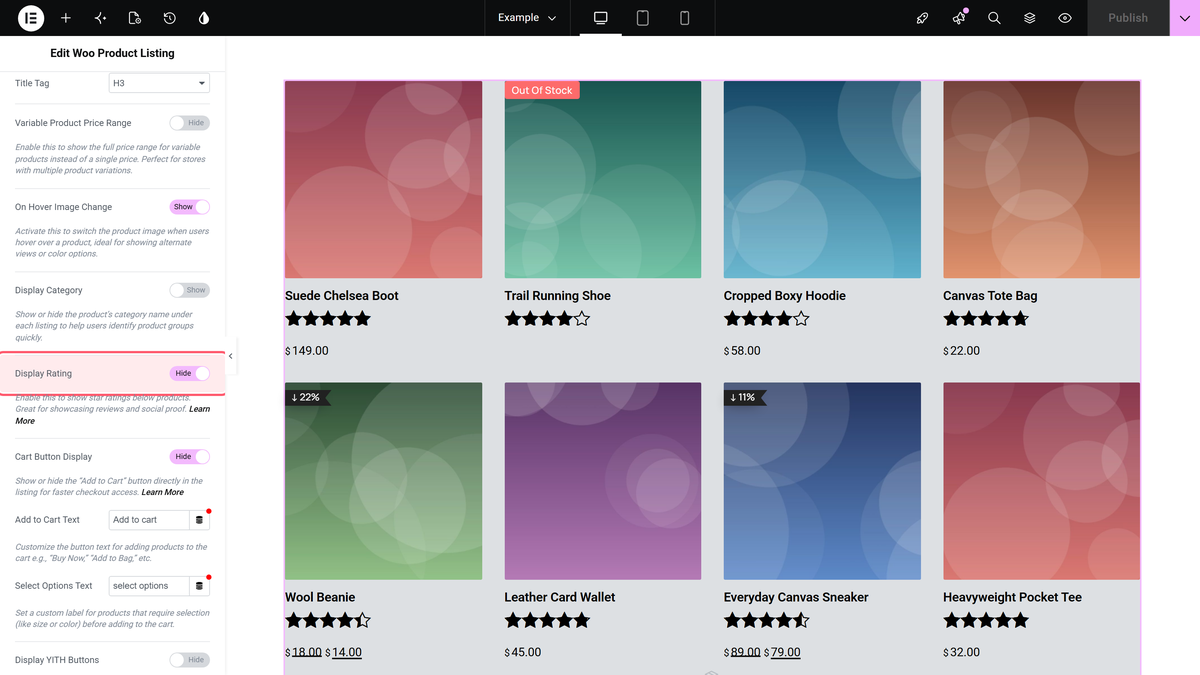Open the Title Tag H3 dropdown

click(159, 83)
